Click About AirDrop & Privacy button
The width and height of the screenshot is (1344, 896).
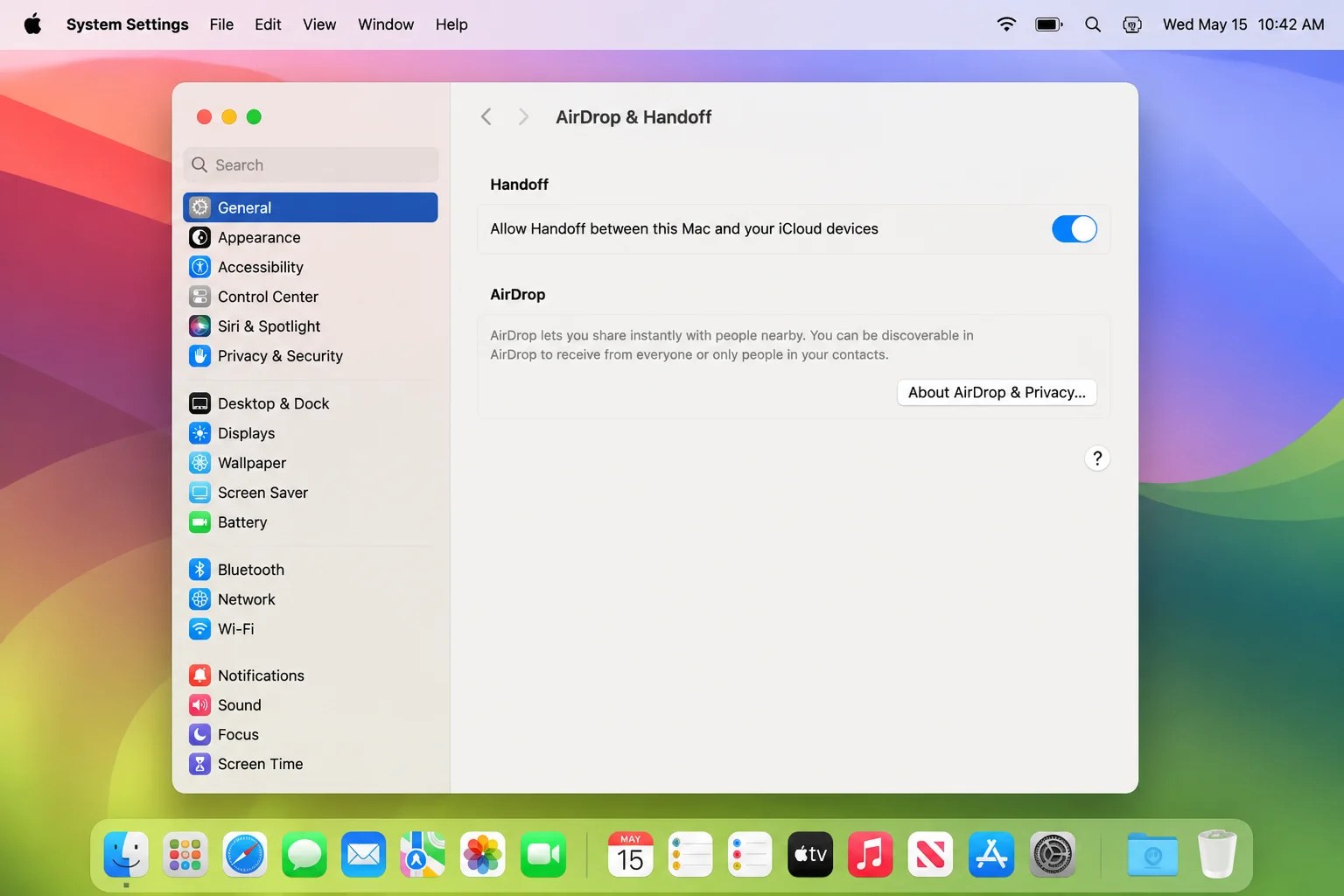997,392
